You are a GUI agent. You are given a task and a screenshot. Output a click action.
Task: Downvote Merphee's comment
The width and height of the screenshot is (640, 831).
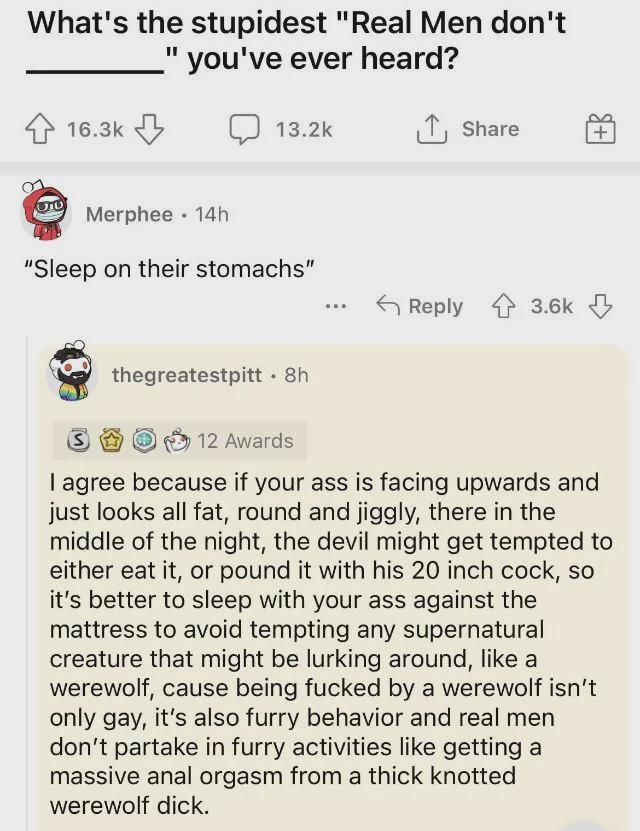[599, 306]
